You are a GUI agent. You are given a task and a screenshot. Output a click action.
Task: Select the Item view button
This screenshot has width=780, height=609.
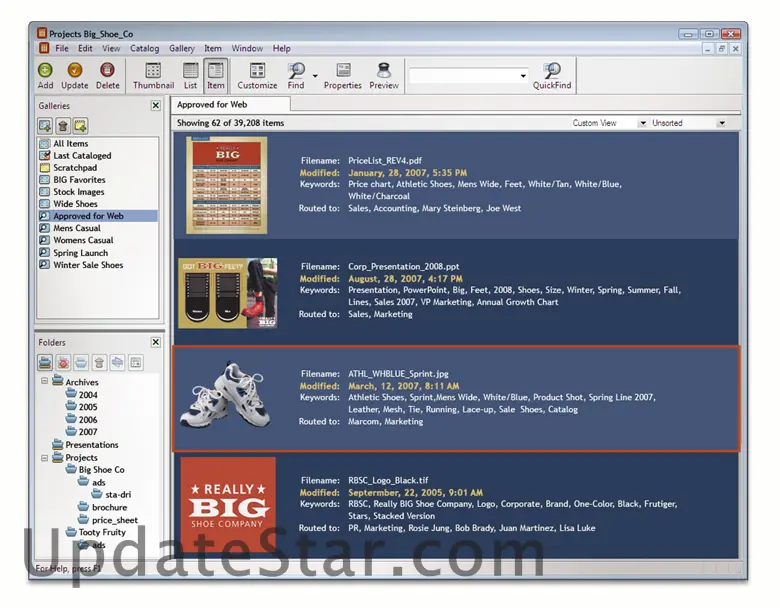click(x=215, y=76)
